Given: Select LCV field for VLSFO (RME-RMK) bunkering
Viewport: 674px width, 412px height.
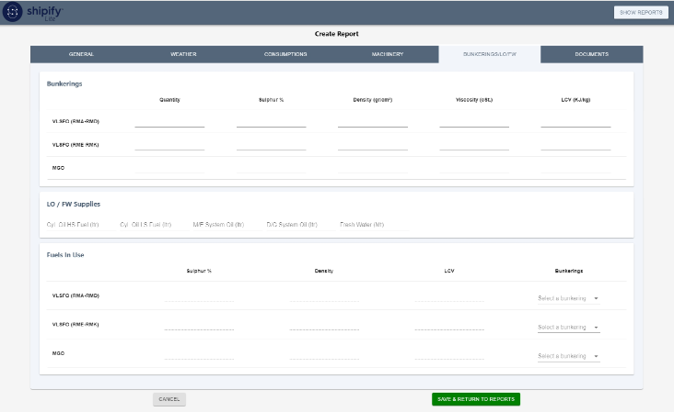Looking at the screenshot, I should point(575,146).
